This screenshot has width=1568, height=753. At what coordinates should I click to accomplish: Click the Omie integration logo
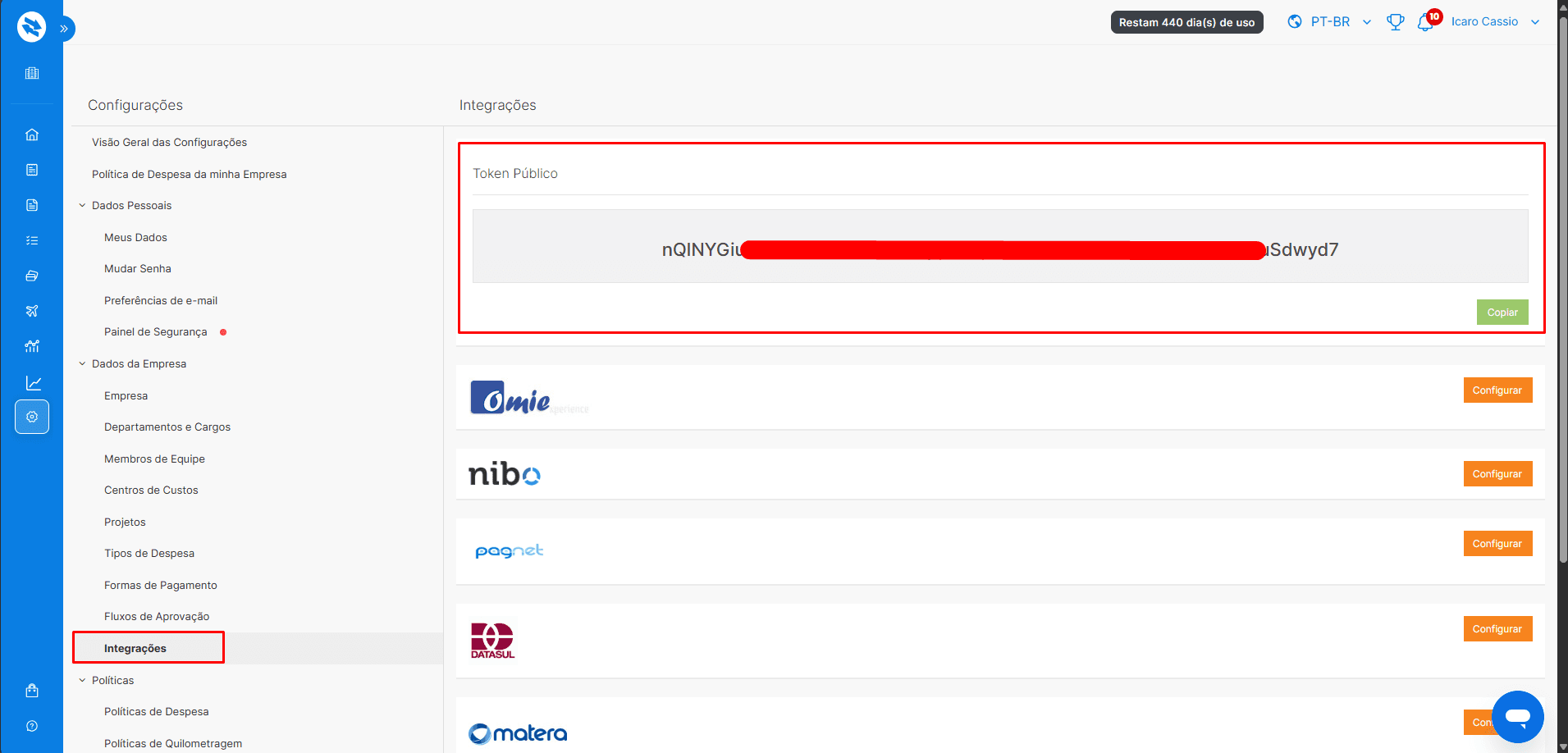(529, 398)
